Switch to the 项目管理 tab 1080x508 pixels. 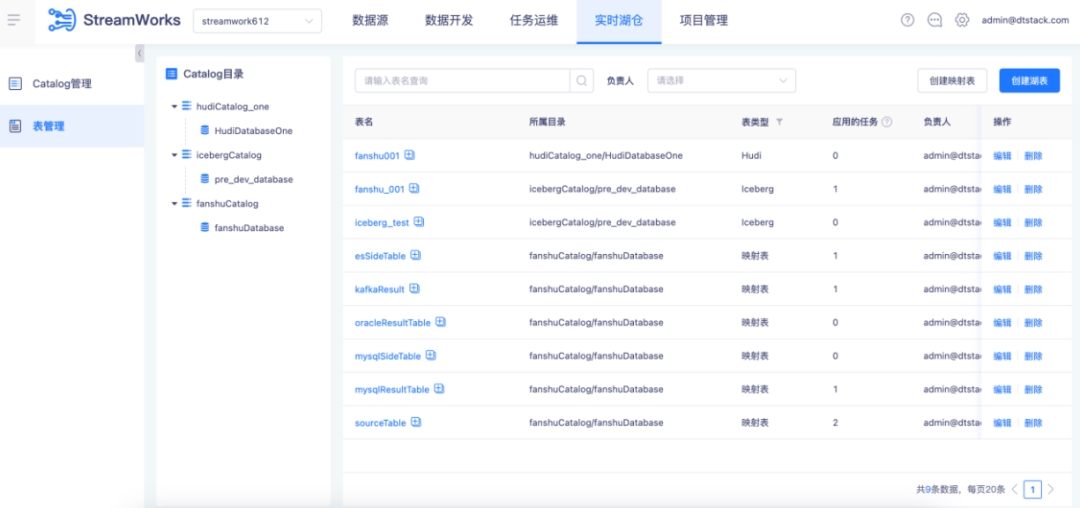(x=704, y=21)
